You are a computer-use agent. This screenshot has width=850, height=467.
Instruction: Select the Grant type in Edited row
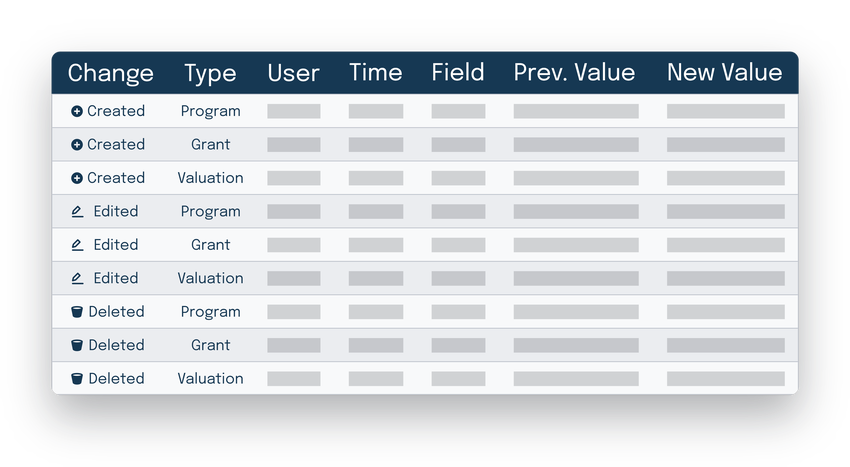(x=210, y=245)
